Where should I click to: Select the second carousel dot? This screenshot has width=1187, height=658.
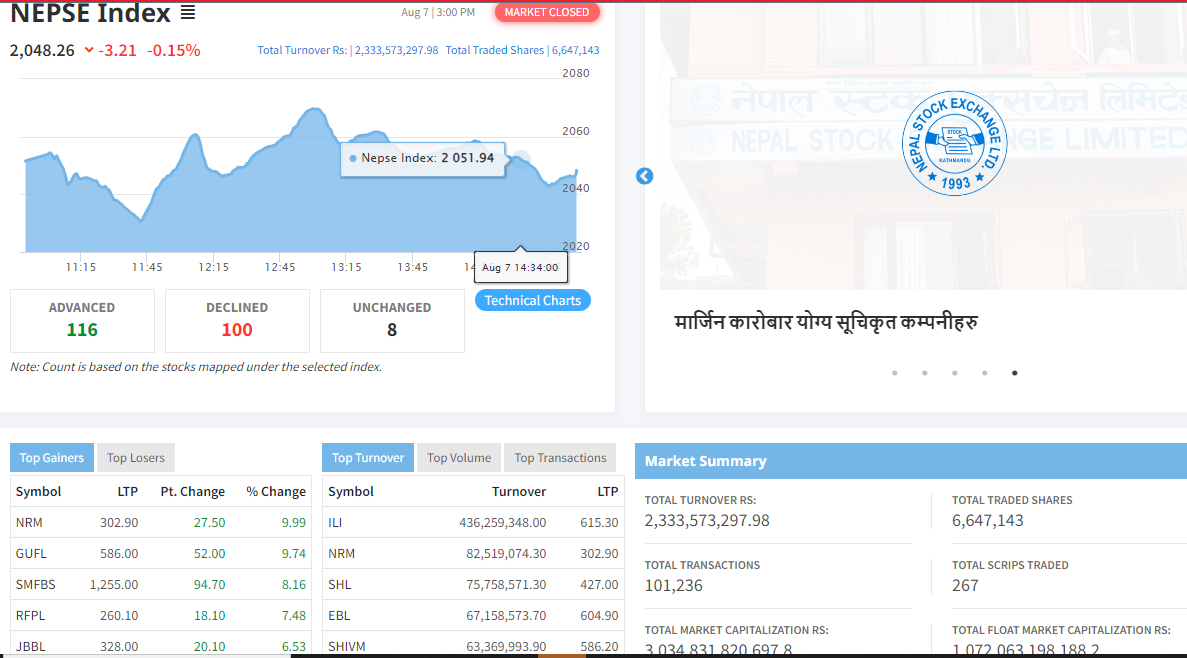coord(924,373)
